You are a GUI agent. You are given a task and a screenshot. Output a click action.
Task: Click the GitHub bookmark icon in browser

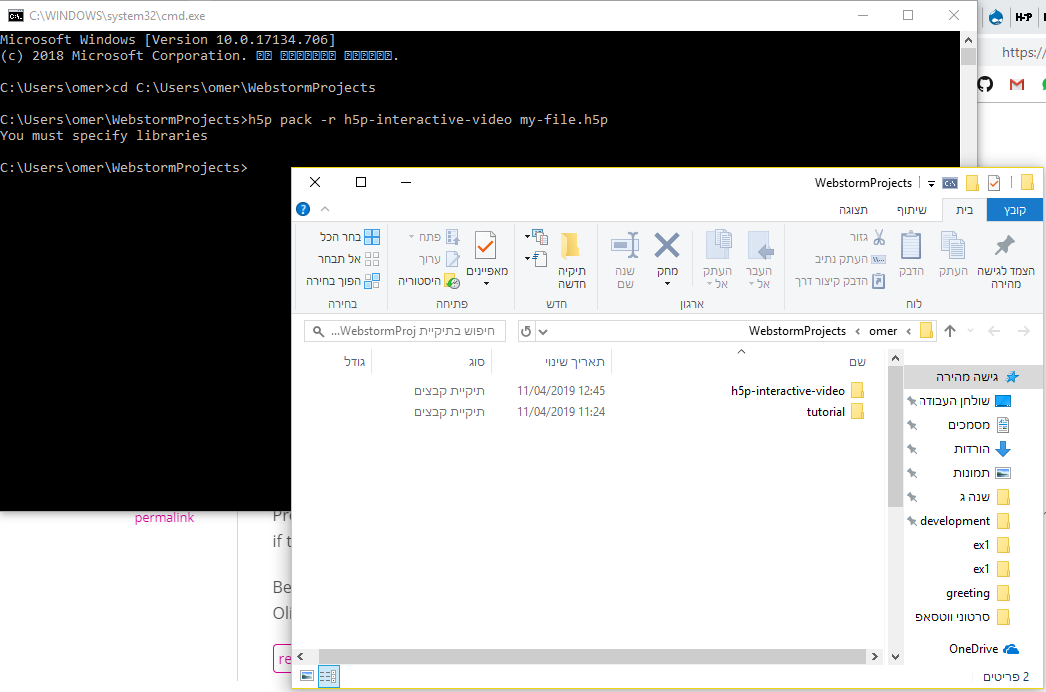[985, 84]
